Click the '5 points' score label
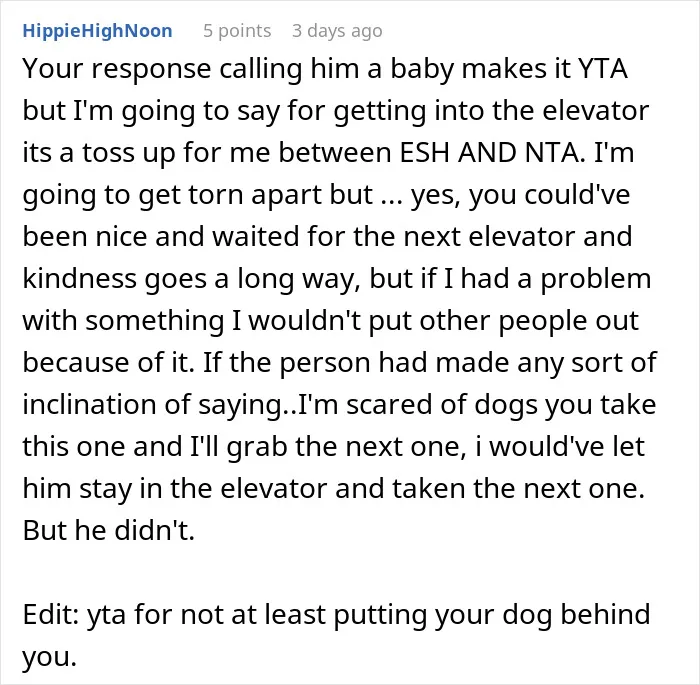Screen dimensions: 700x685 (237, 31)
